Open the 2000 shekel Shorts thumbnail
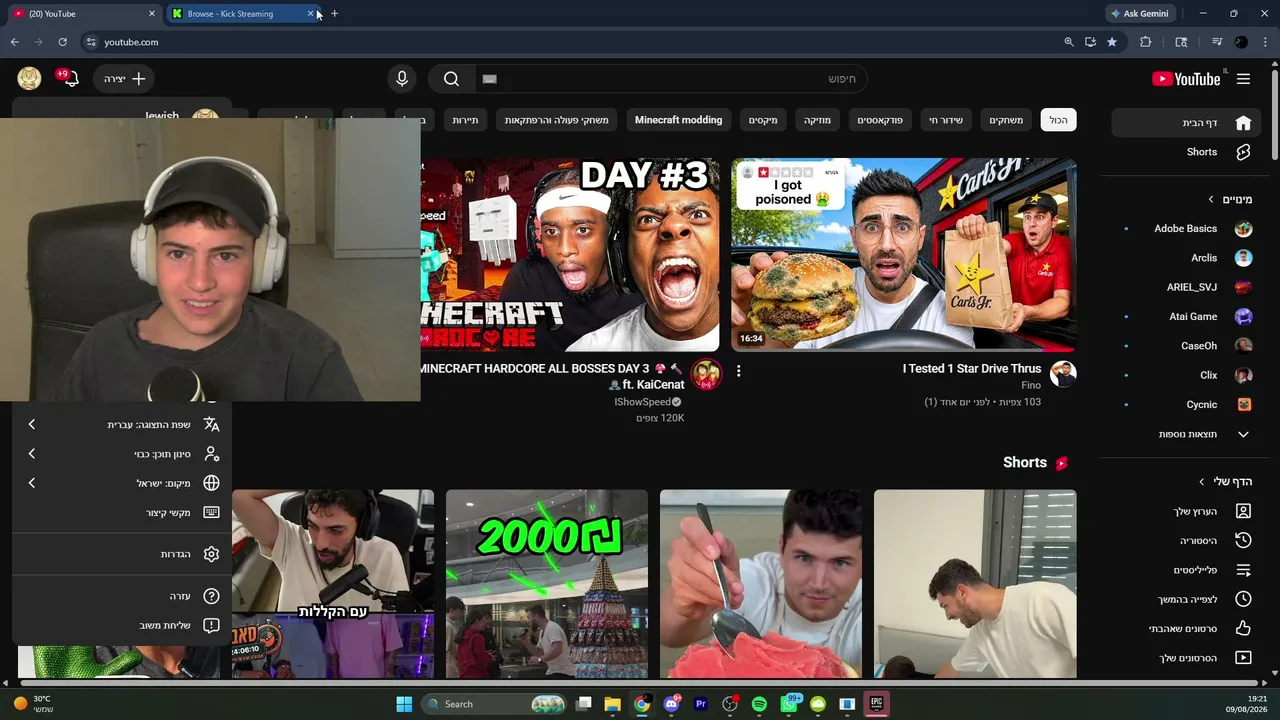The width and height of the screenshot is (1280, 720). [x=547, y=584]
